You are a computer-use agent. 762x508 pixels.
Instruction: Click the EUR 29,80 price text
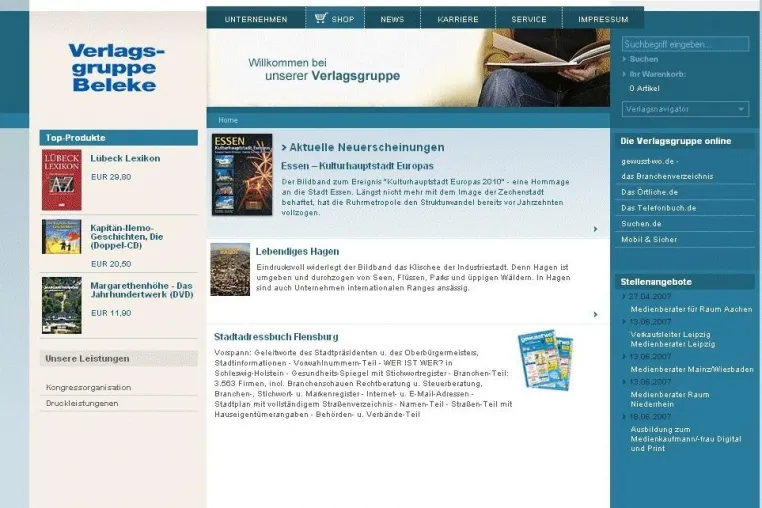pos(111,177)
